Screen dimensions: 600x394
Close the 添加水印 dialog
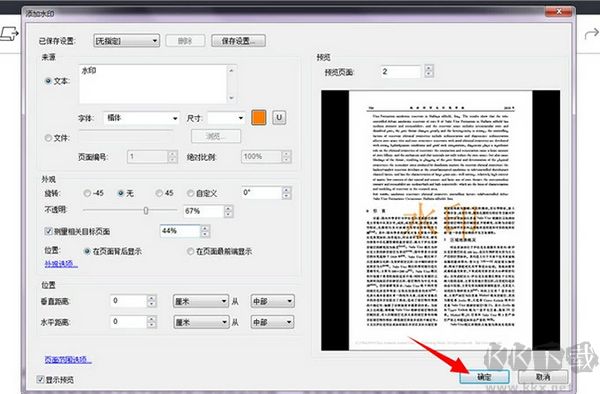(x=558, y=12)
